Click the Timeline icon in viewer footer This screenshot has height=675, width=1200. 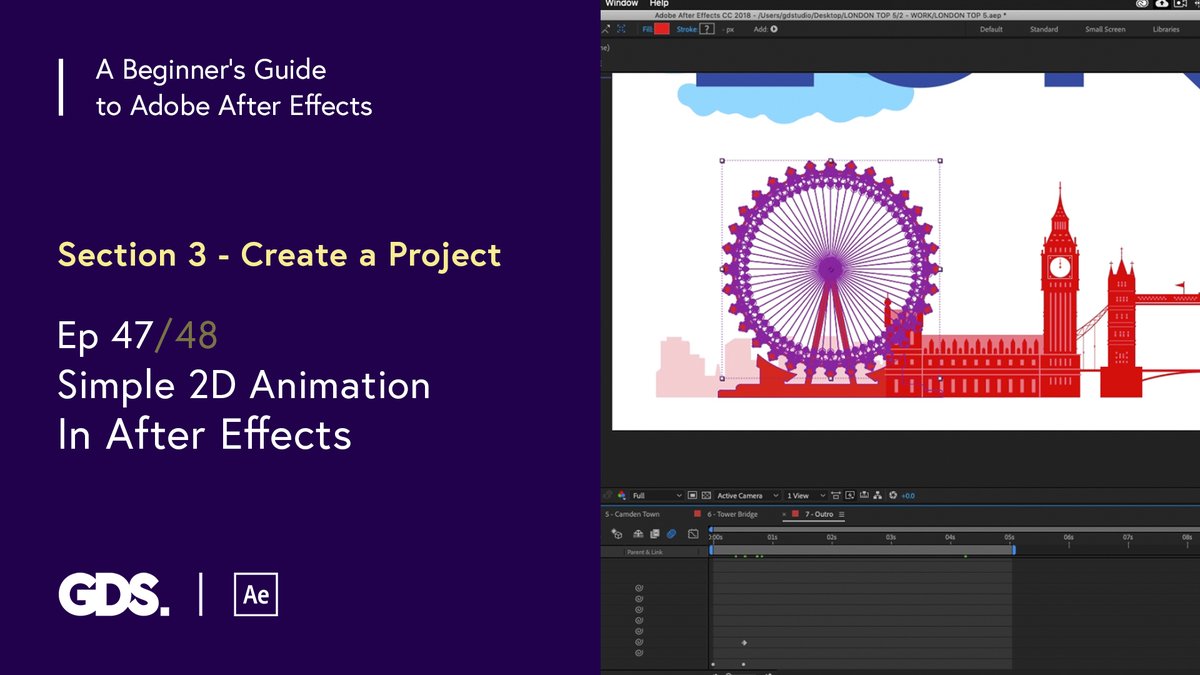(x=864, y=496)
